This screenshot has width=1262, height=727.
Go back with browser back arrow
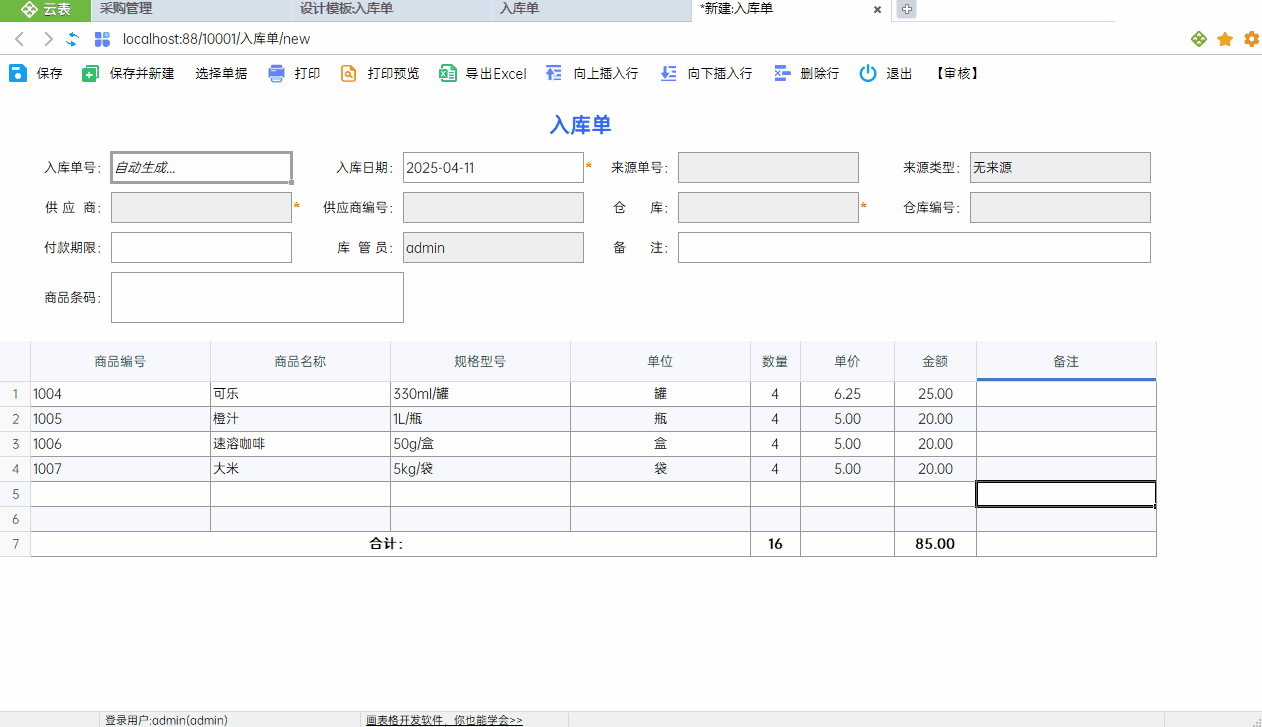pos(19,39)
